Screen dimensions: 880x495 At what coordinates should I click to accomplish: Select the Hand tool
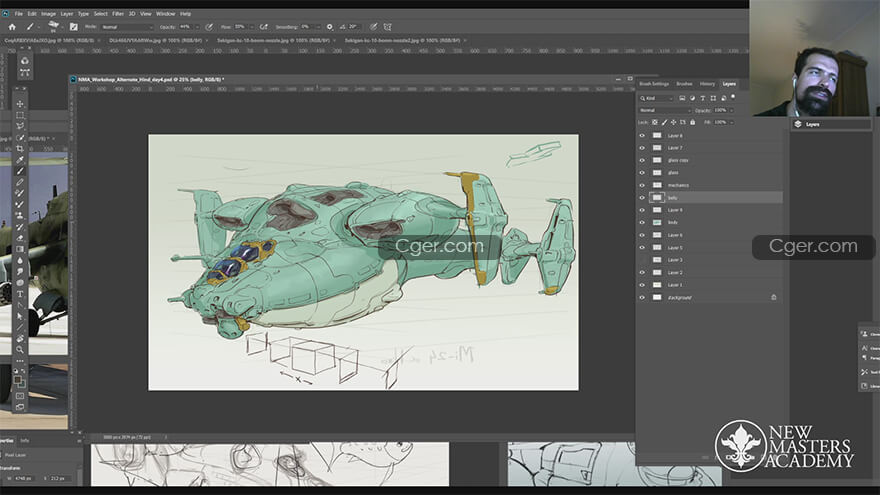tap(20, 338)
